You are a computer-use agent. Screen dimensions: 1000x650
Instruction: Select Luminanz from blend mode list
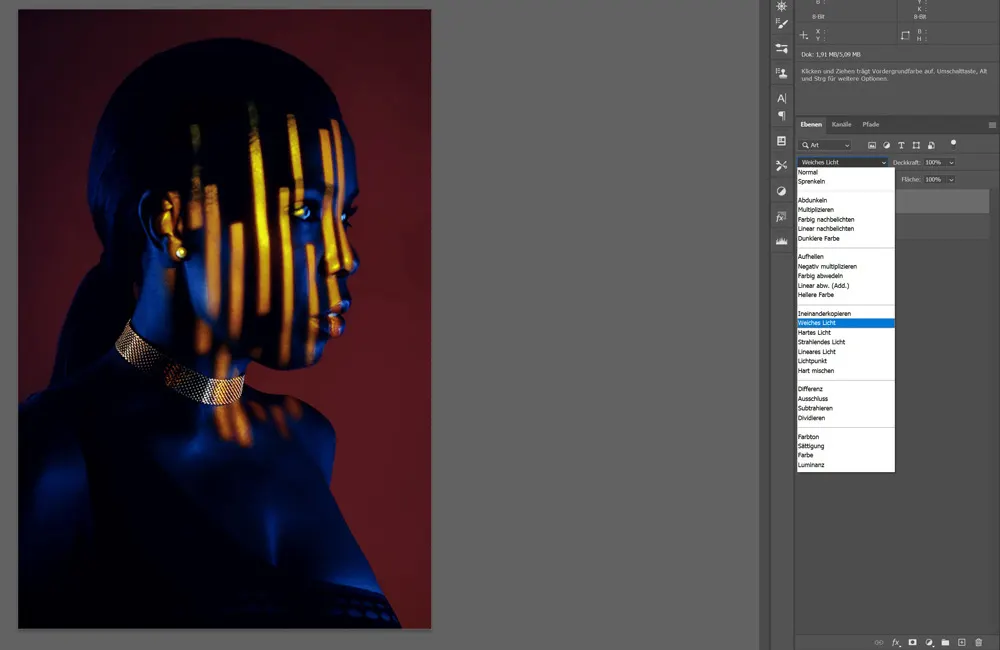tap(811, 465)
